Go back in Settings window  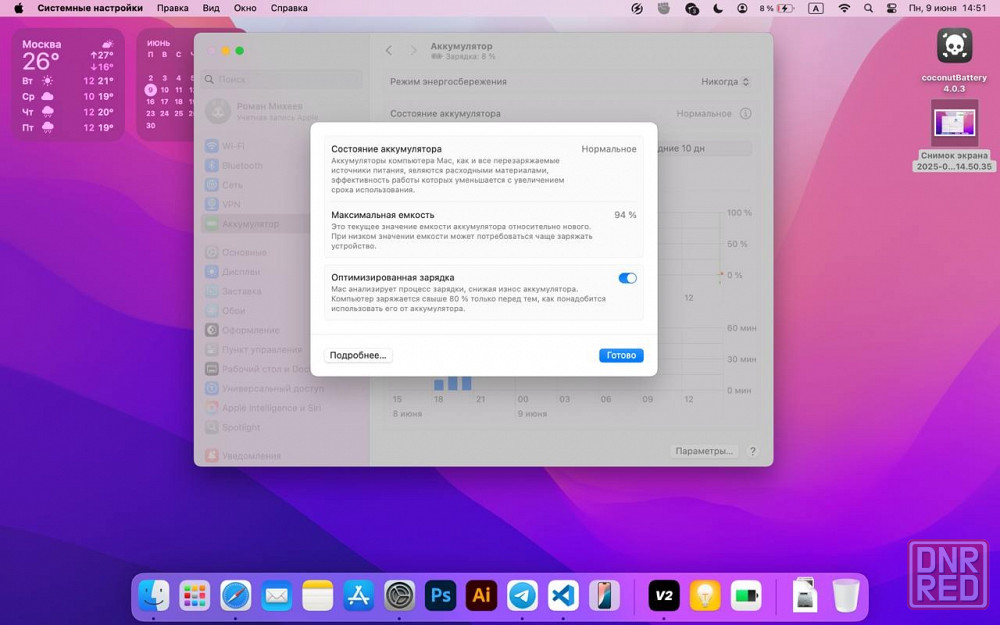(389, 50)
